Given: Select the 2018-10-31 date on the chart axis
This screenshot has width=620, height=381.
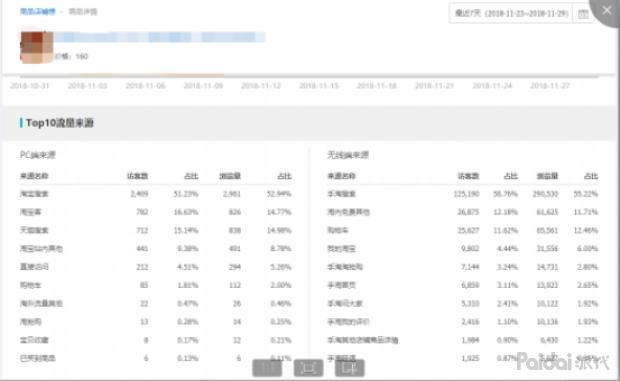Looking at the screenshot, I should [x=30, y=85].
